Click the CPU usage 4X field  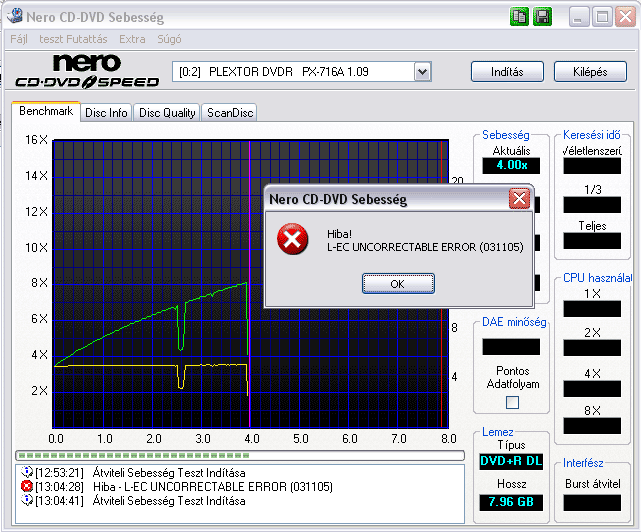pyautogui.click(x=592, y=388)
